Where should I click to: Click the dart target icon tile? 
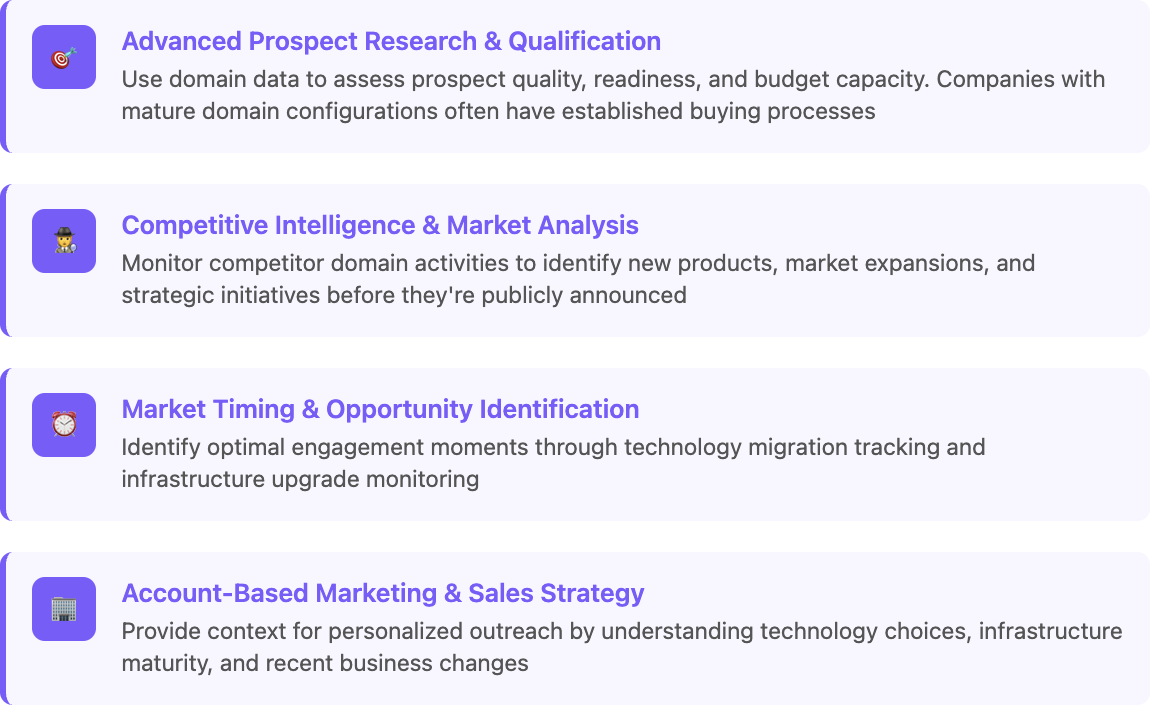64,57
